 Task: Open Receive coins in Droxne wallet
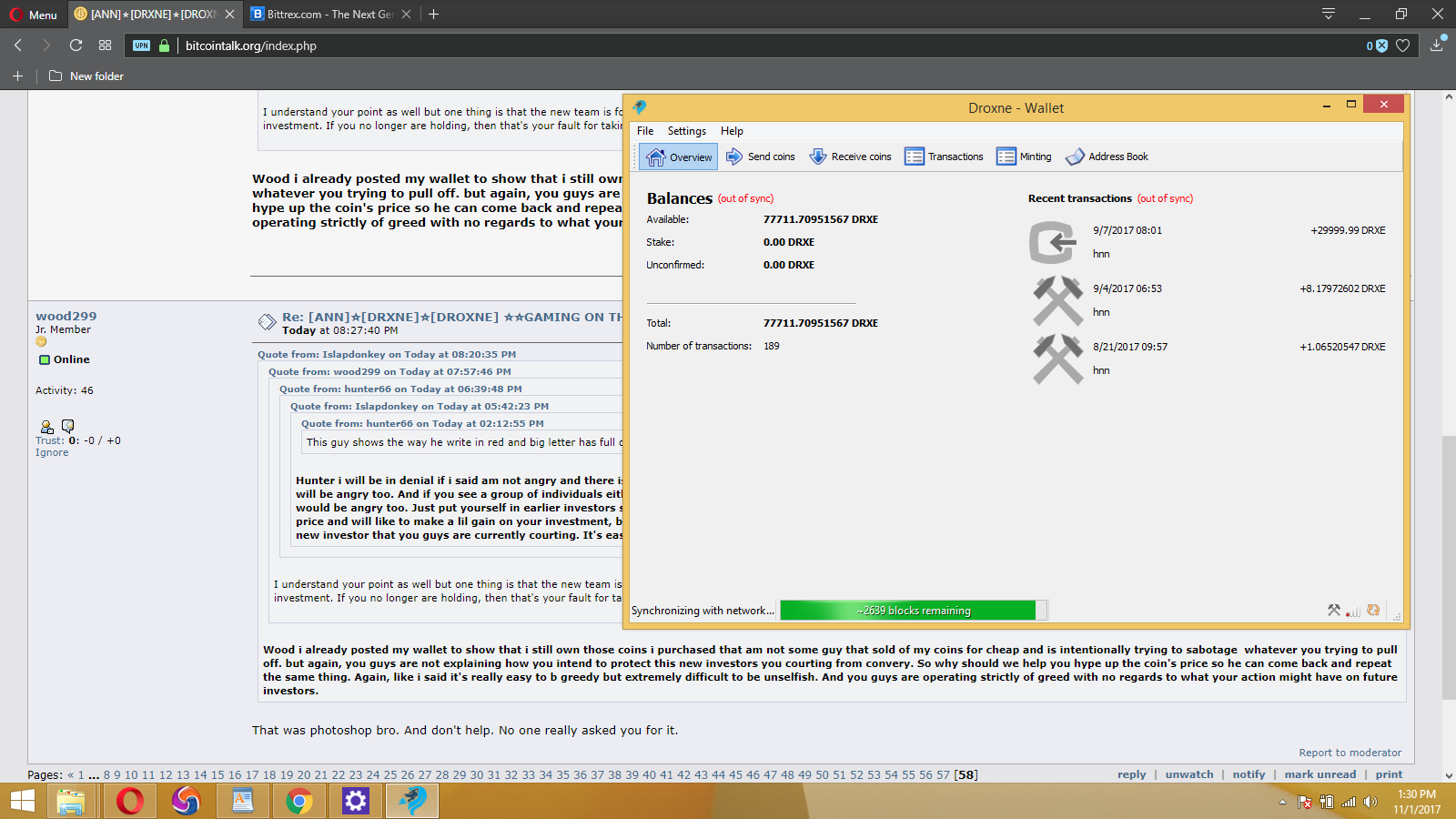click(851, 157)
